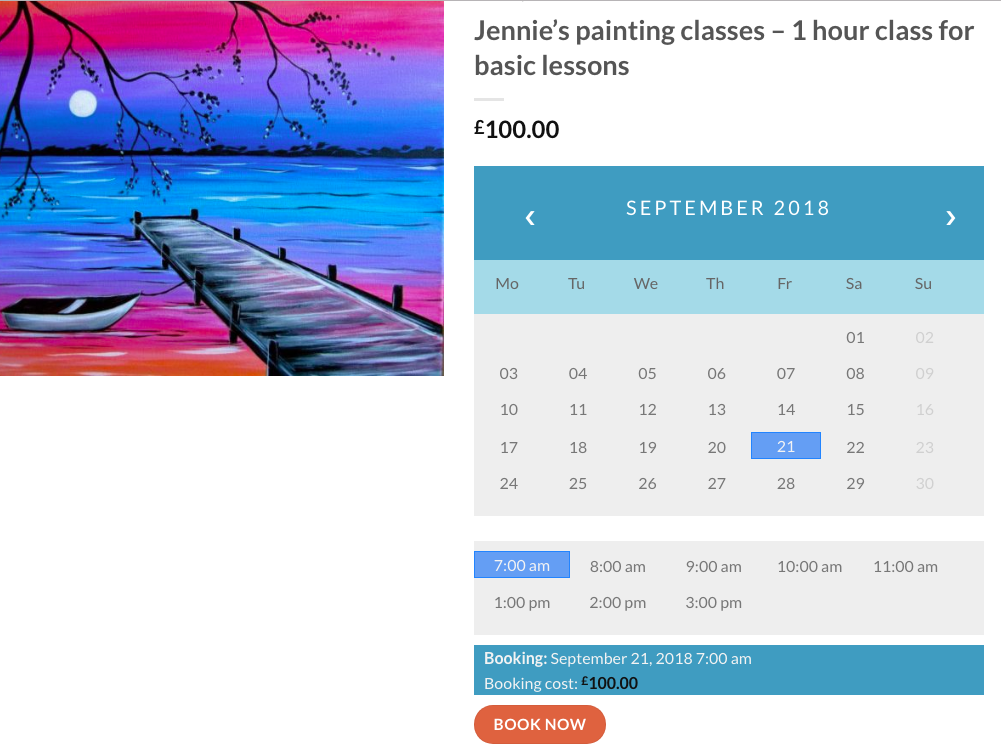The height and width of the screenshot is (755, 1001).
Task: Choose the 8:00 am time slot
Action: pos(617,566)
